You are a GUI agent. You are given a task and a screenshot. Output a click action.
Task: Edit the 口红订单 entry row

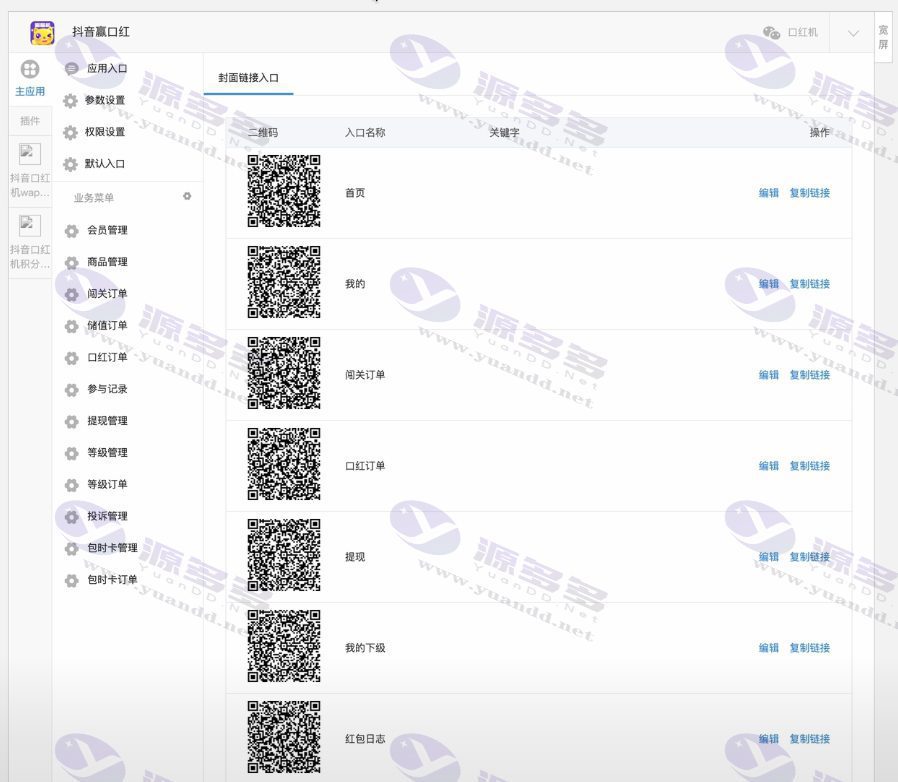click(769, 466)
